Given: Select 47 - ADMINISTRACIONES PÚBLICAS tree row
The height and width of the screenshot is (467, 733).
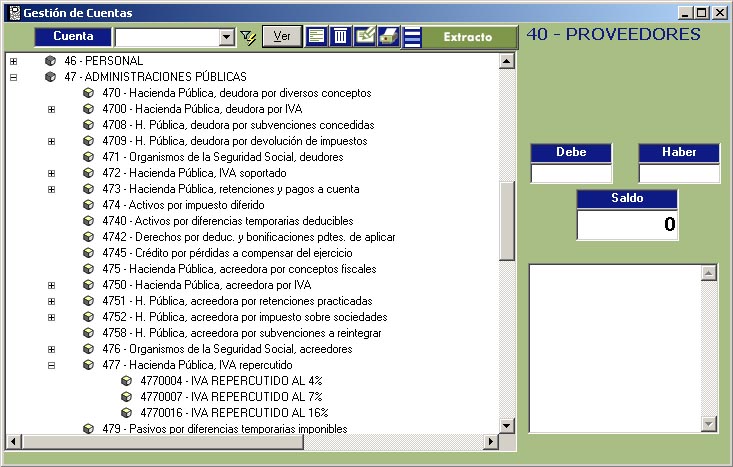Looking at the screenshot, I should pyautogui.click(x=156, y=77).
